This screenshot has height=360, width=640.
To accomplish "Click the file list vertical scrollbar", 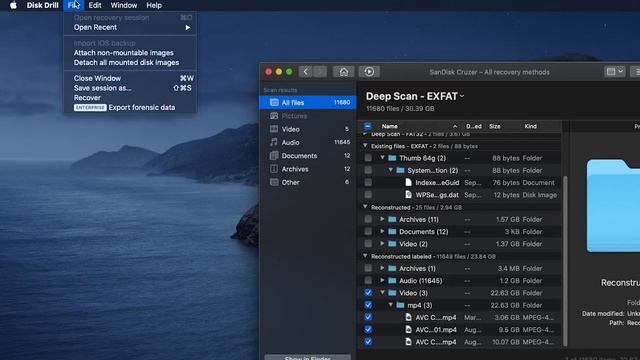I will (565, 261).
